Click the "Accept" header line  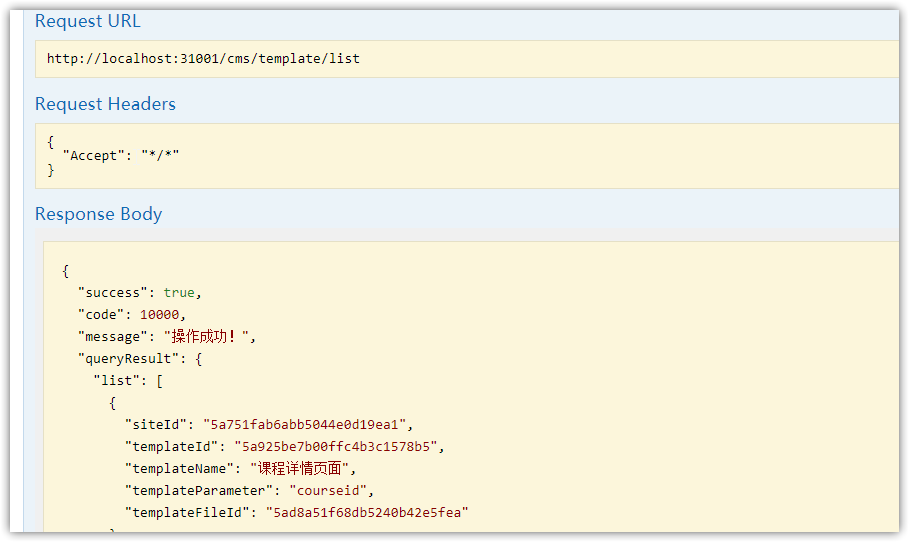pyautogui.click(x=121, y=155)
